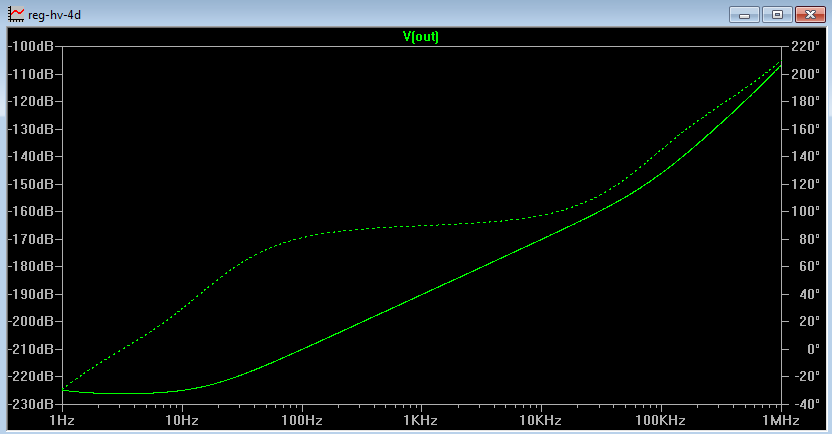Click the 10KHz frequency axis label
832x434 pixels.
click(541, 421)
